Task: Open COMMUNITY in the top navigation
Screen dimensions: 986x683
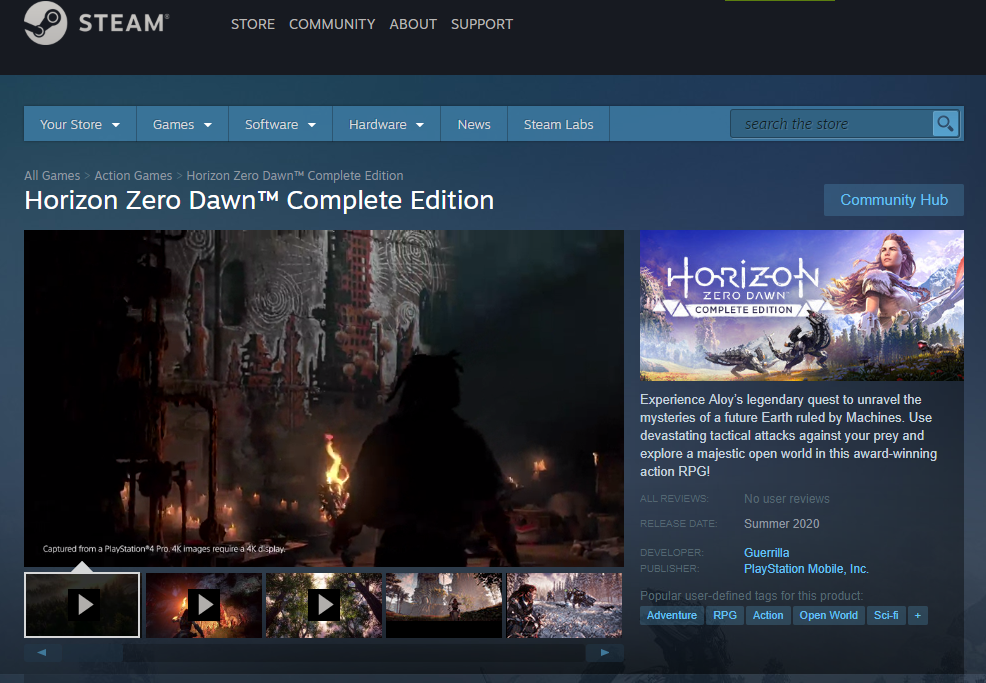Action: [332, 25]
